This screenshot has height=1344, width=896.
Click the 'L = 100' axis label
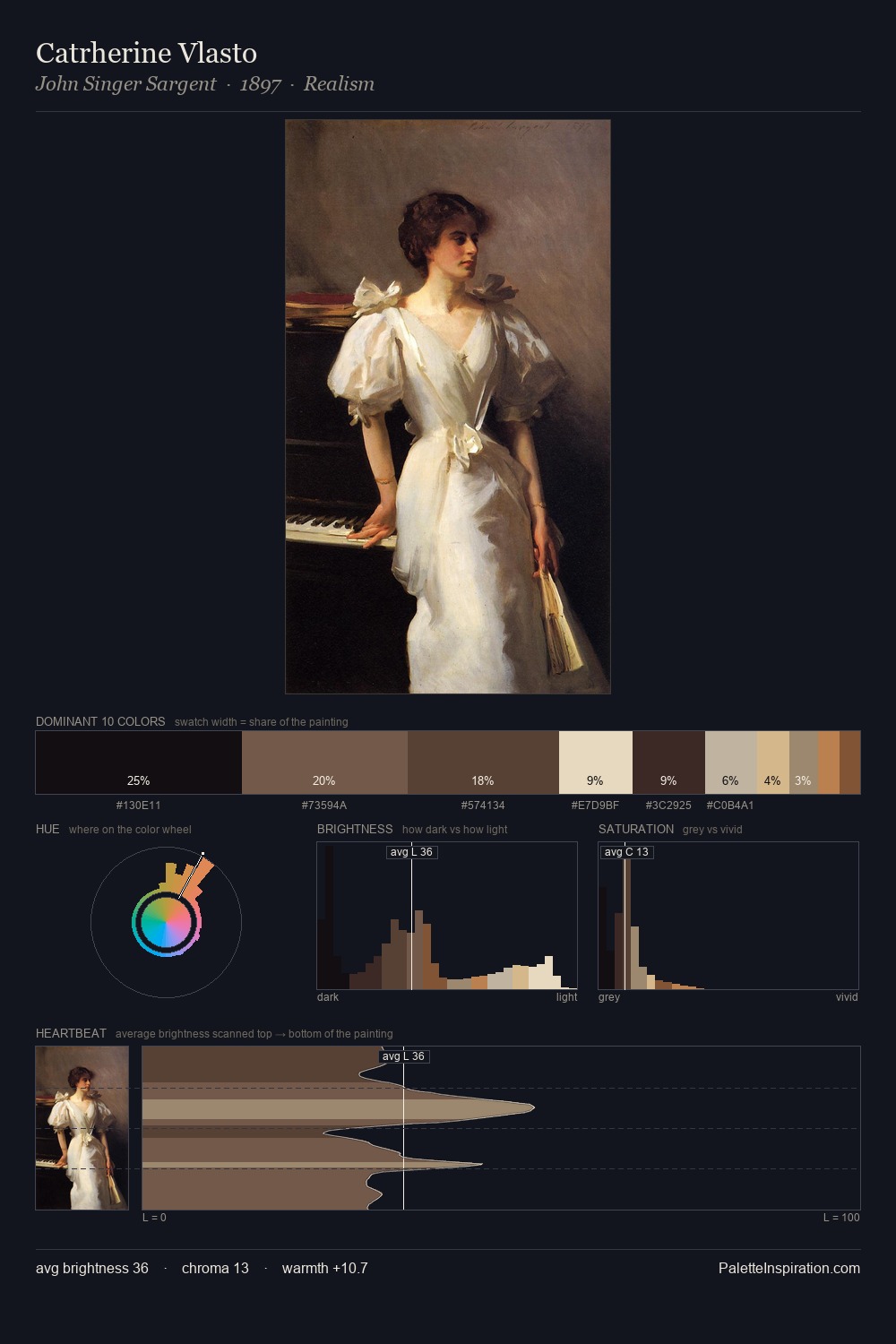click(841, 1218)
